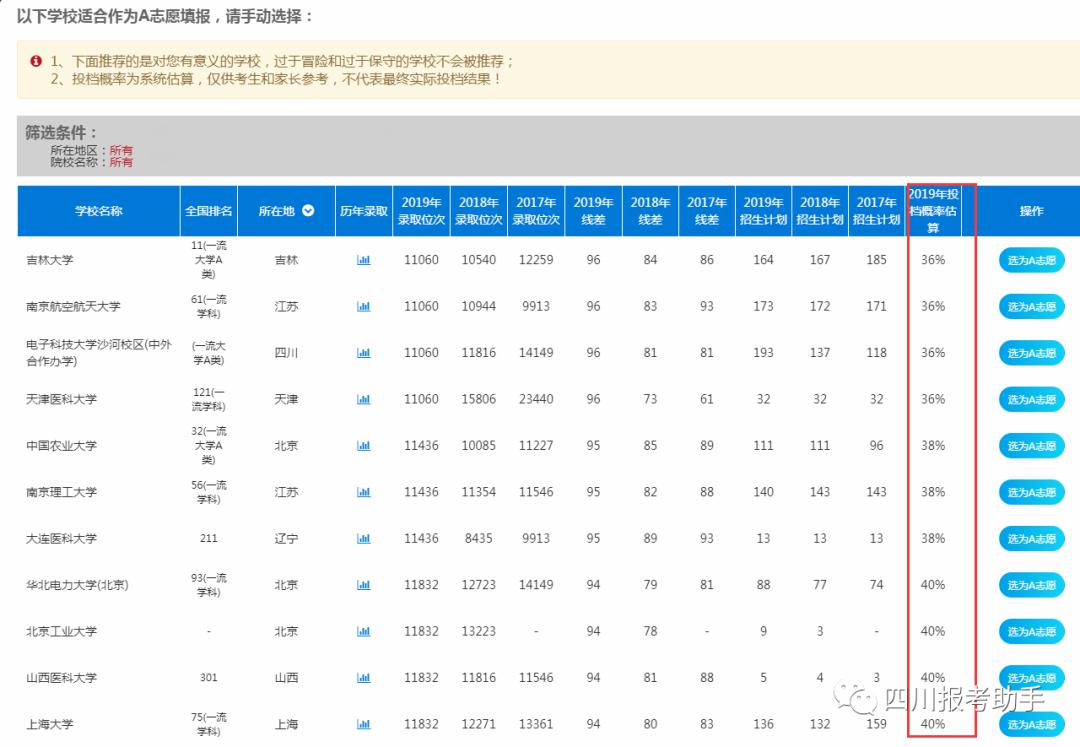
Task: Pick 华北电力大学(北京) as A志愿
Action: pos(1031,585)
